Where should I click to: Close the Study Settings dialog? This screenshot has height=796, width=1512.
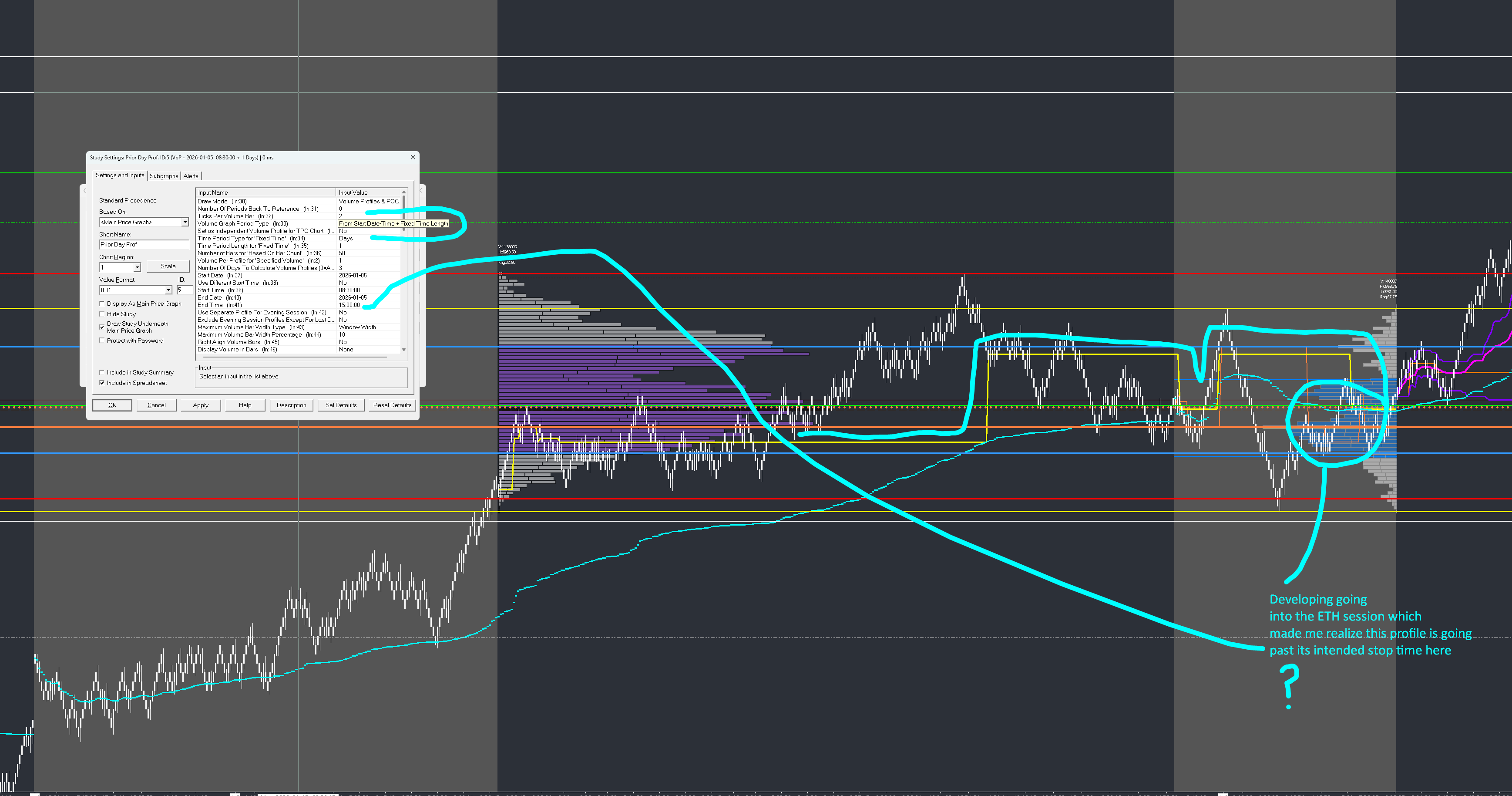pyautogui.click(x=413, y=158)
